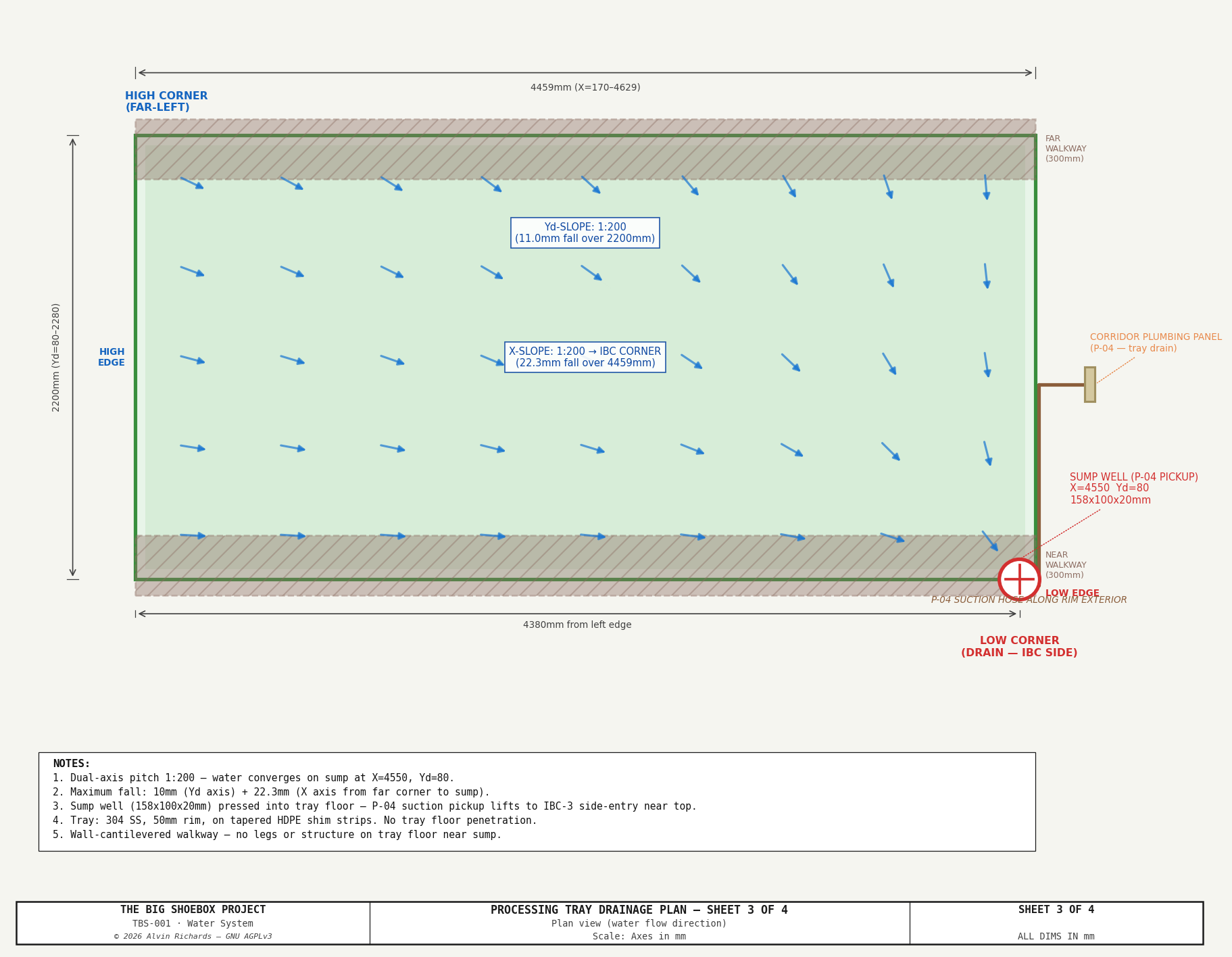This screenshot has height=957, width=1232.
Task: Click Plan view (water flow direction) subtitle
Action: [639, 924]
